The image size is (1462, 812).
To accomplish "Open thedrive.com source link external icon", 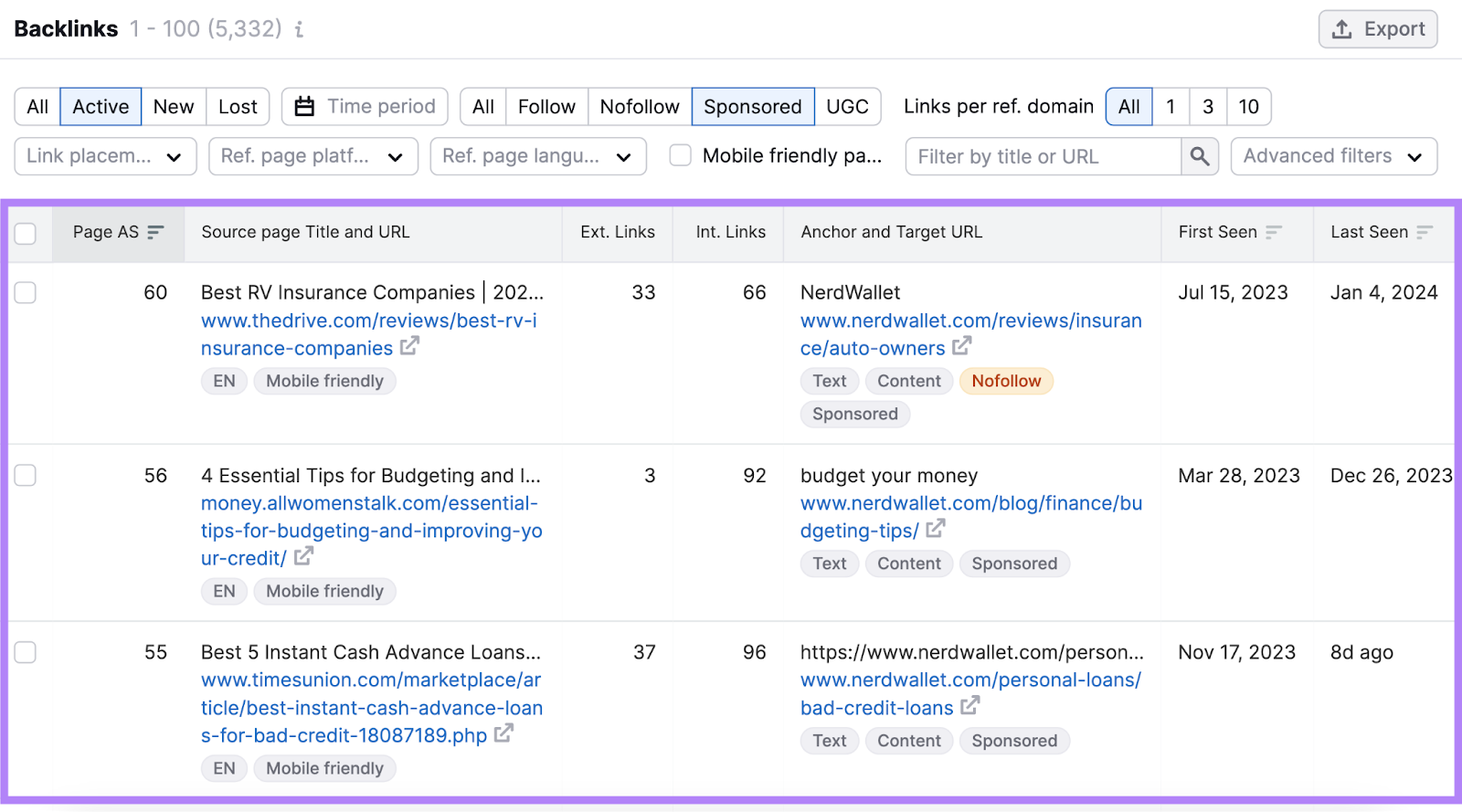I will point(409,347).
